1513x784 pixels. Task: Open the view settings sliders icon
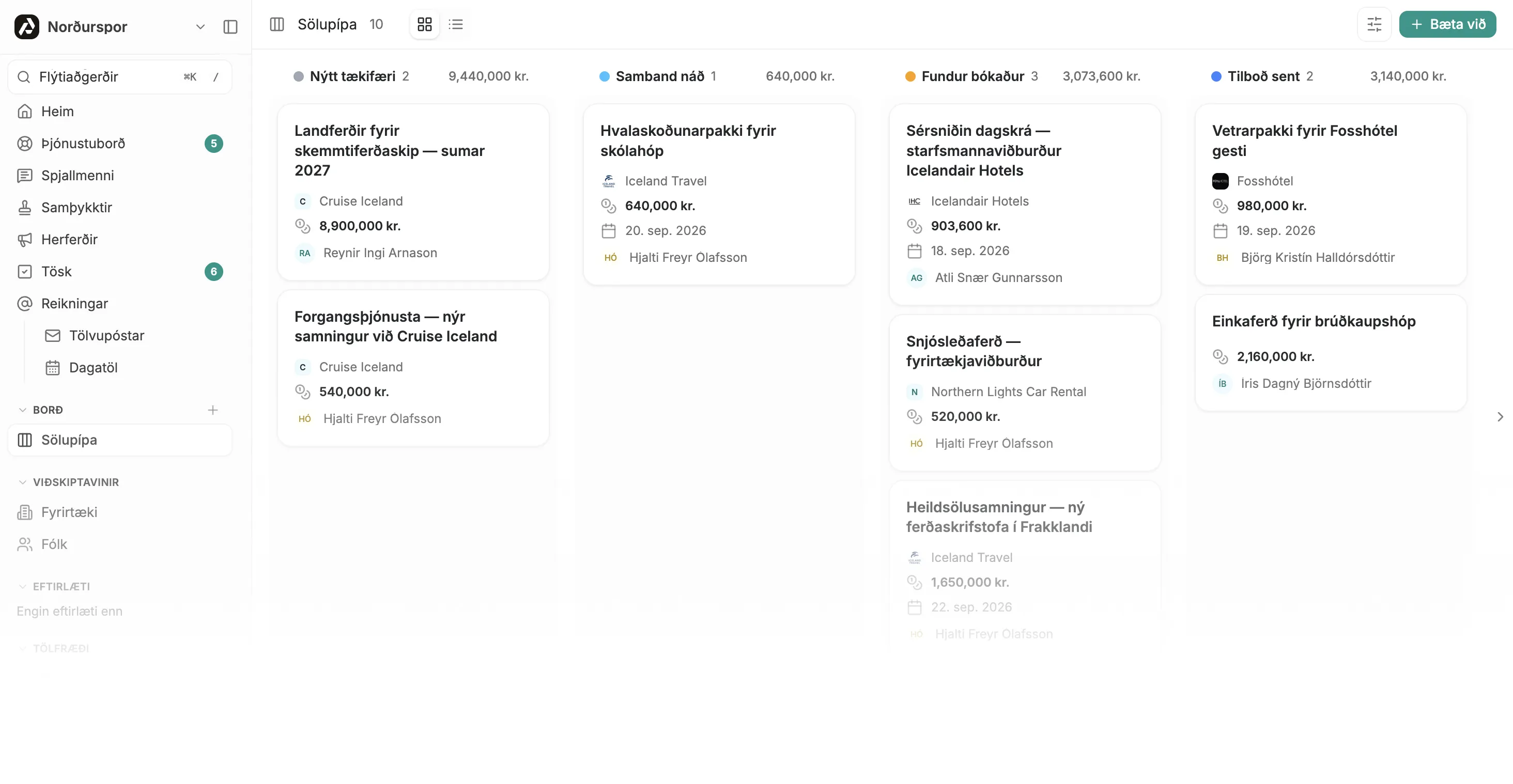pyautogui.click(x=1375, y=24)
